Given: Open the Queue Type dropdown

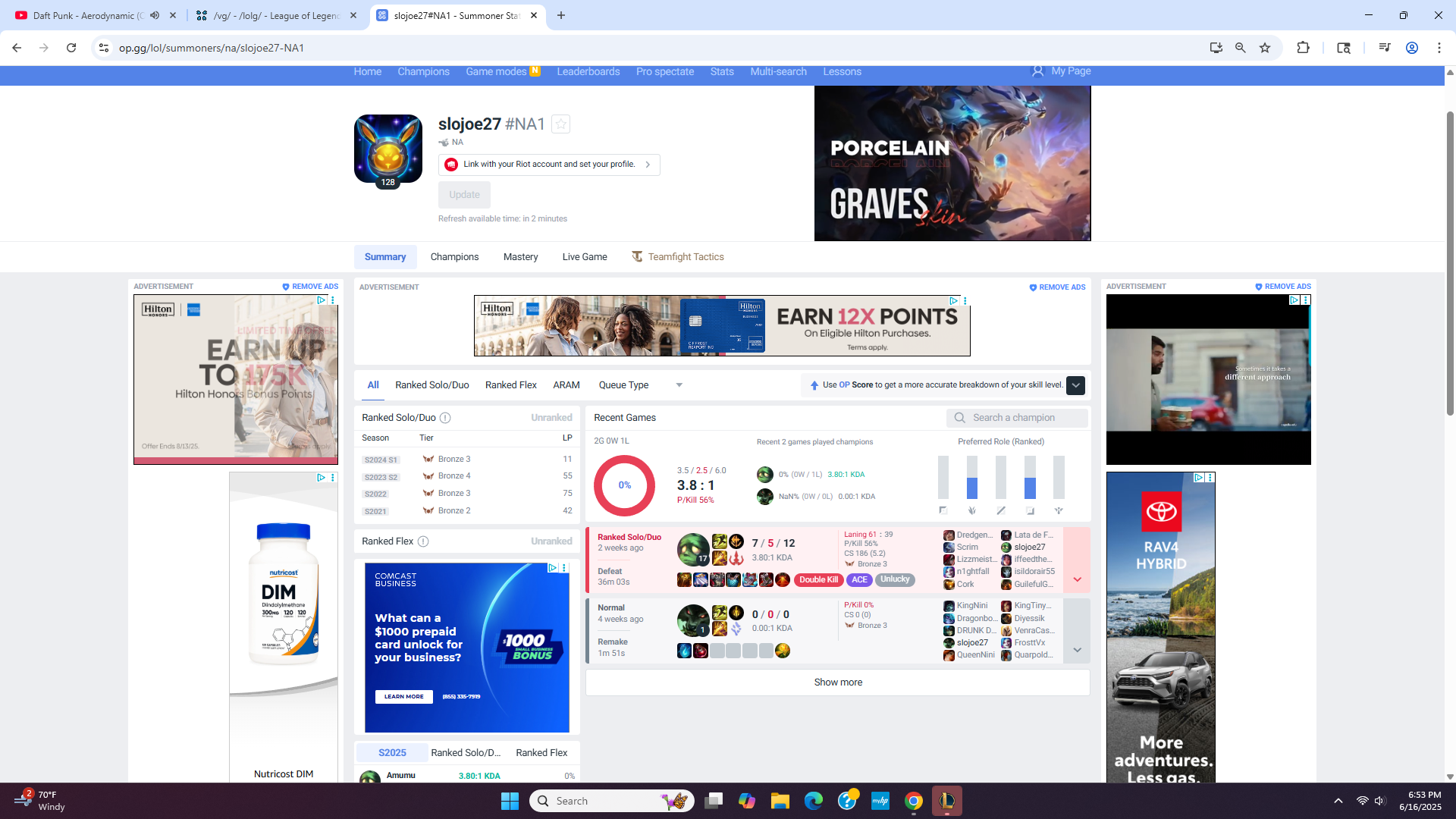Looking at the screenshot, I should [641, 385].
